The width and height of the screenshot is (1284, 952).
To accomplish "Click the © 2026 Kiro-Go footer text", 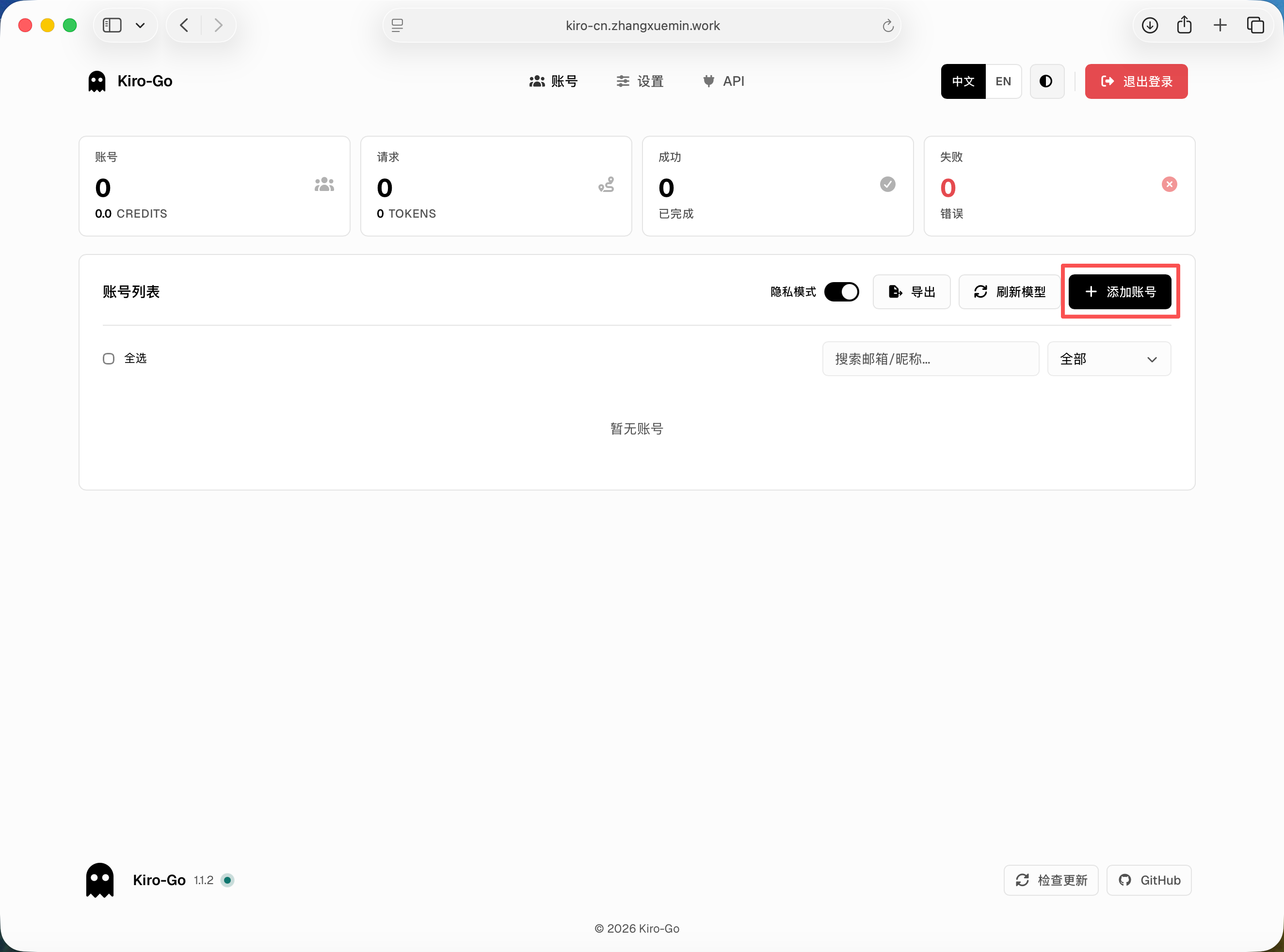I will click(x=637, y=928).
